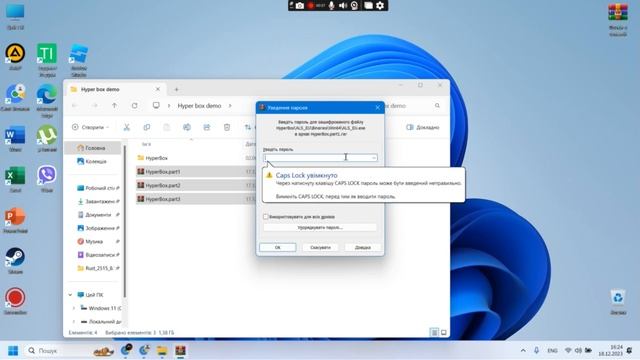
Task: Click the Up arrow in Explorer navigation
Action: point(114,106)
